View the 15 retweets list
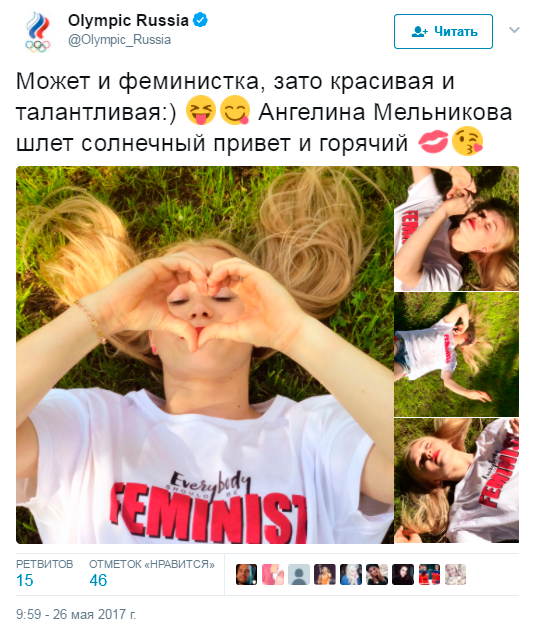The width and height of the screenshot is (538, 630). (45, 573)
